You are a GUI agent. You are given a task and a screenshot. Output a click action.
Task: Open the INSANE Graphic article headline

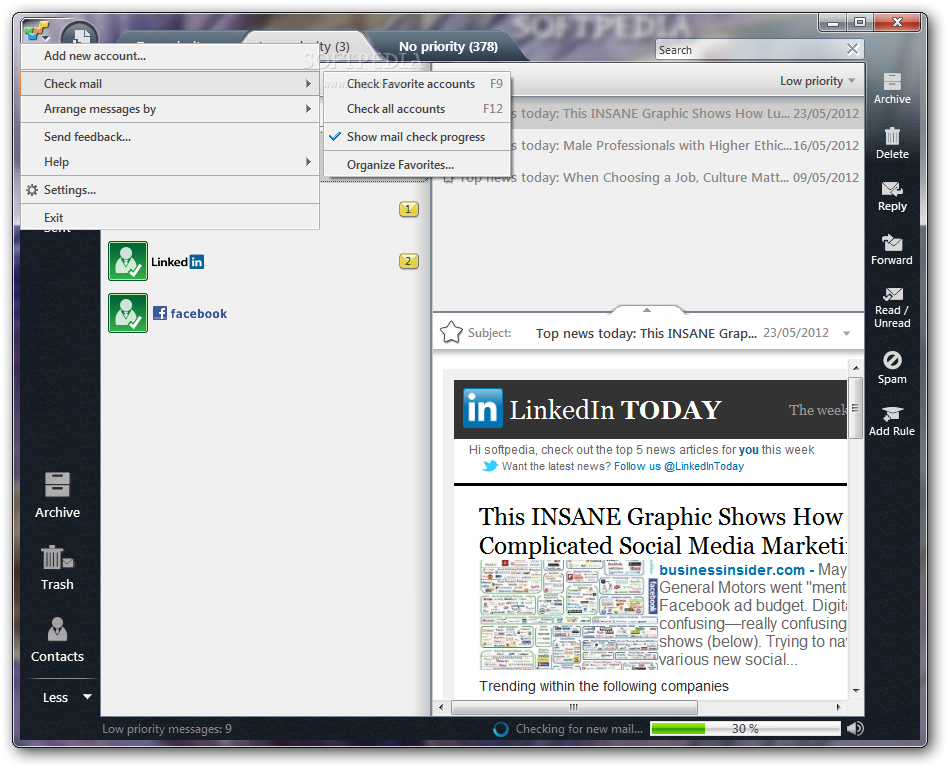pyautogui.click(x=663, y=531)
